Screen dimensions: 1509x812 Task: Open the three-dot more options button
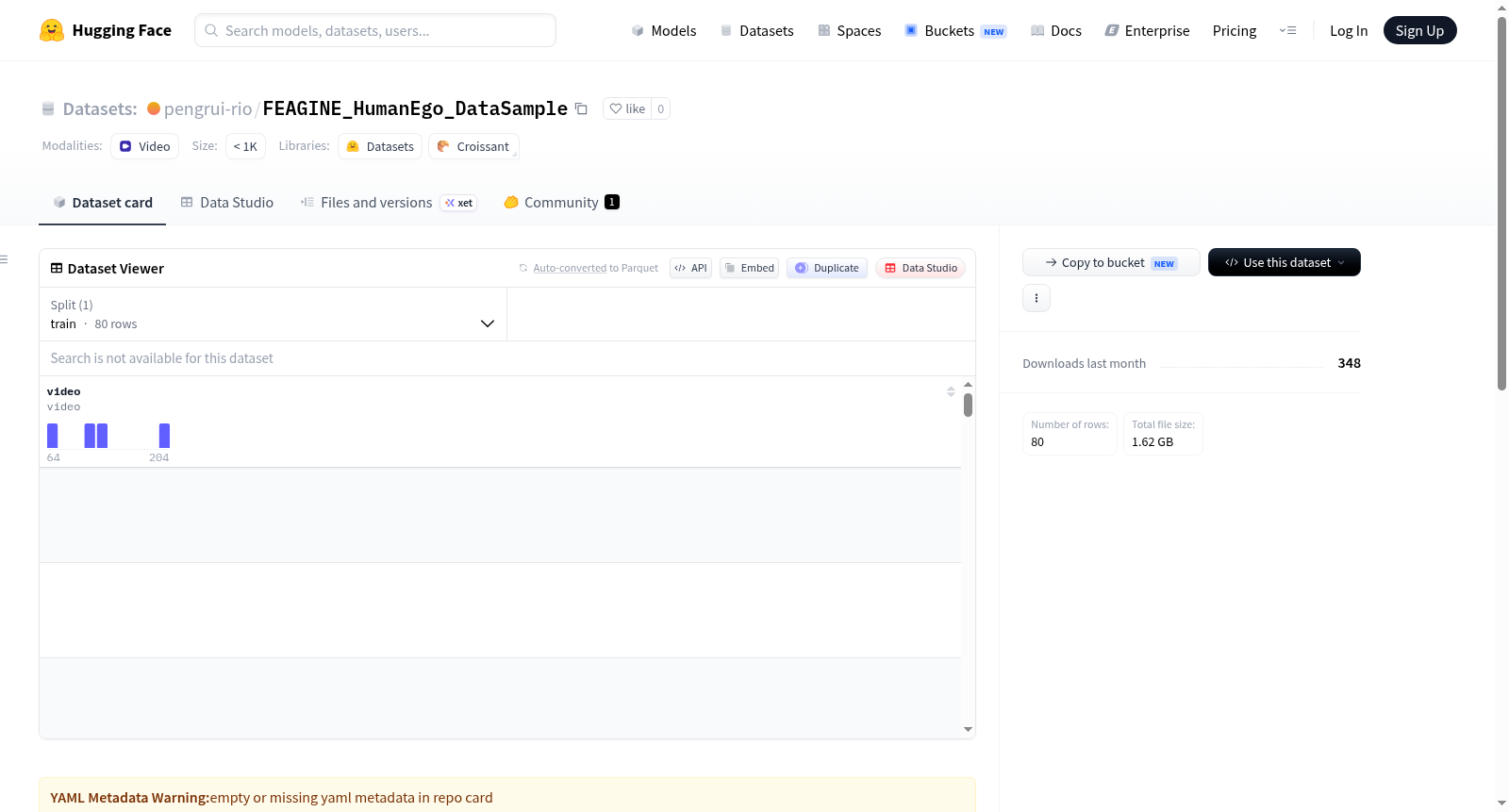point(1036,298)
